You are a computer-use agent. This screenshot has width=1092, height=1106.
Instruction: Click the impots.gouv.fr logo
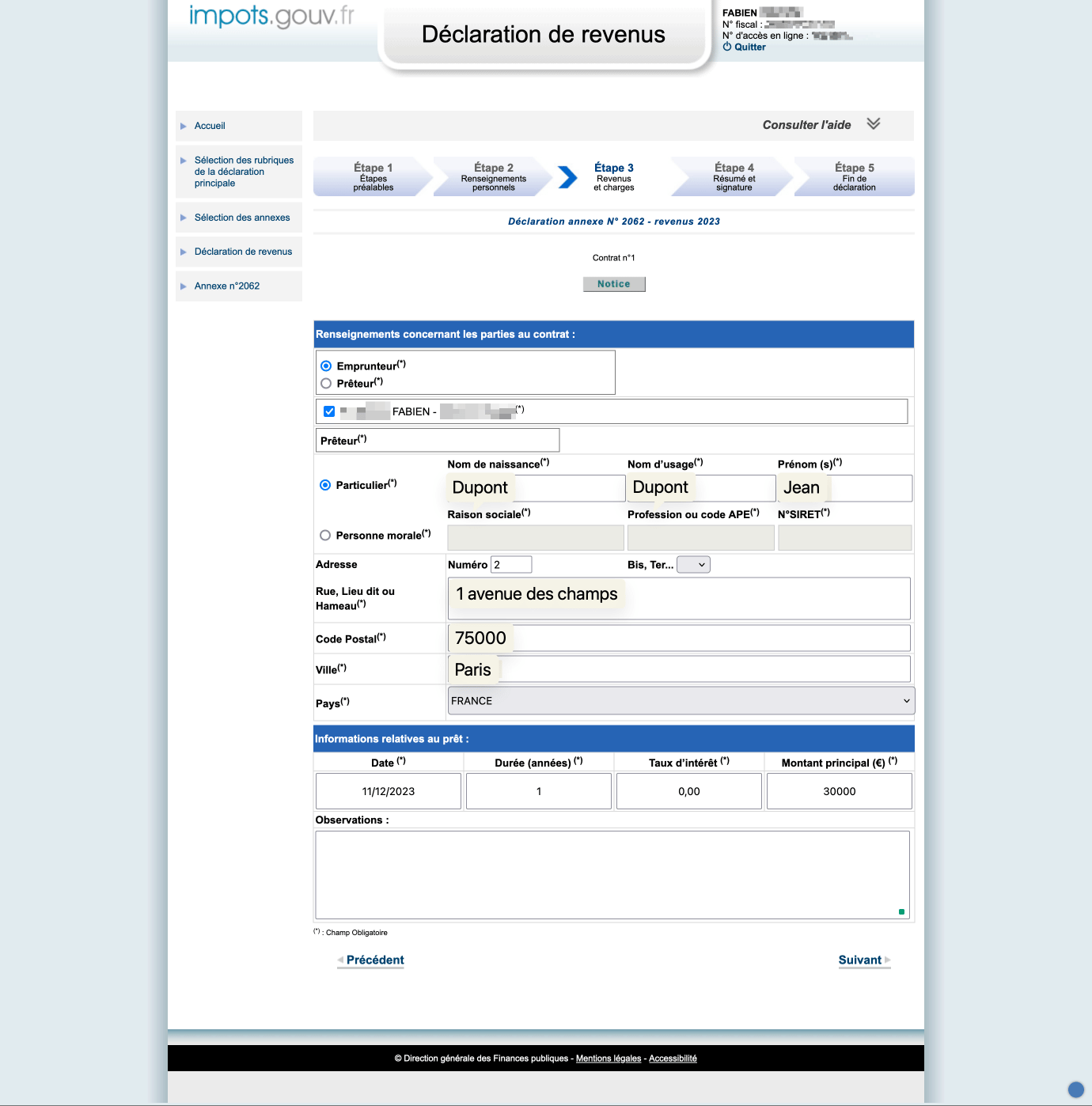pyautogui.click(x=271, y=16)
